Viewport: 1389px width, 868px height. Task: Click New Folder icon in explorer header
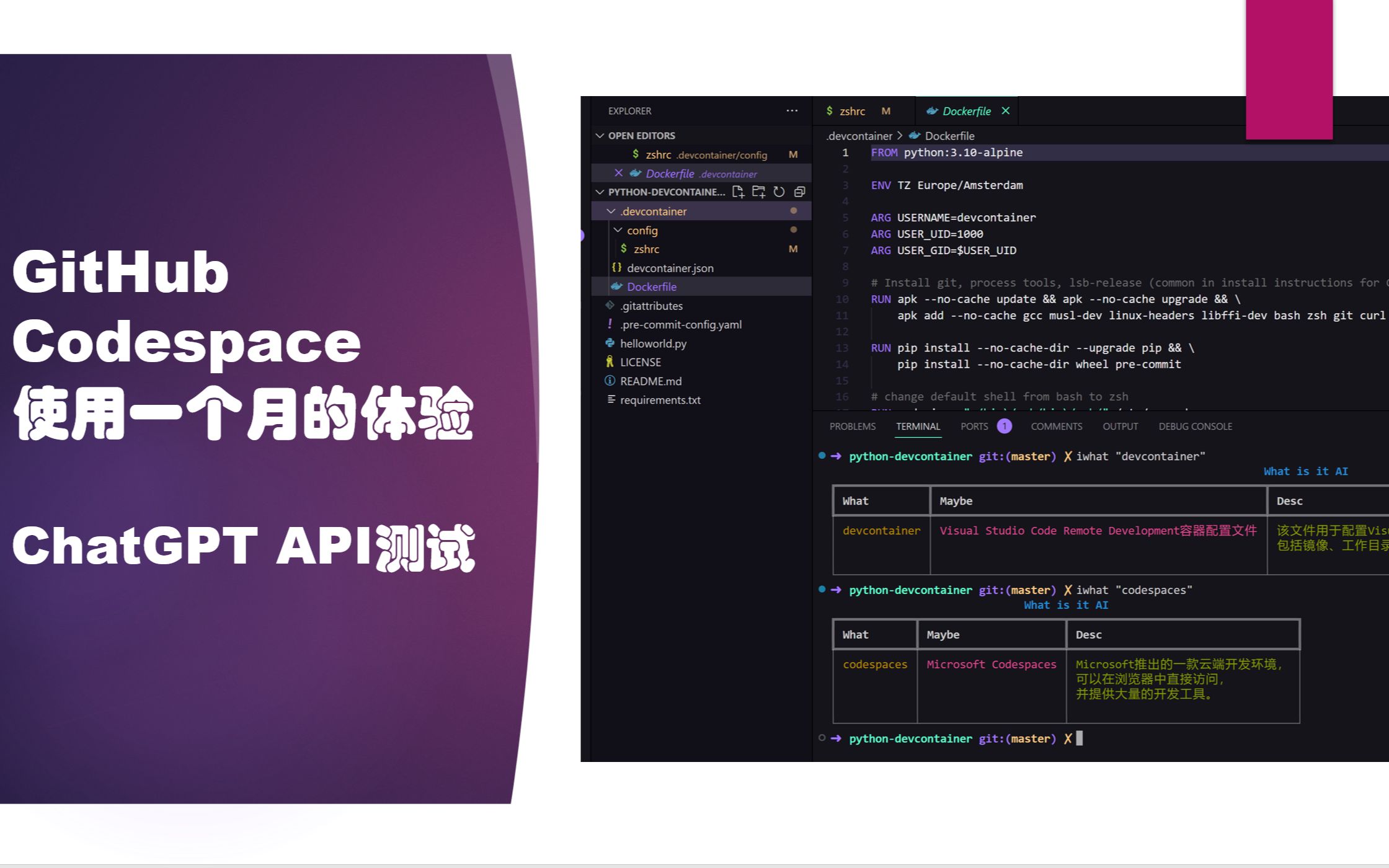point(758,192)
